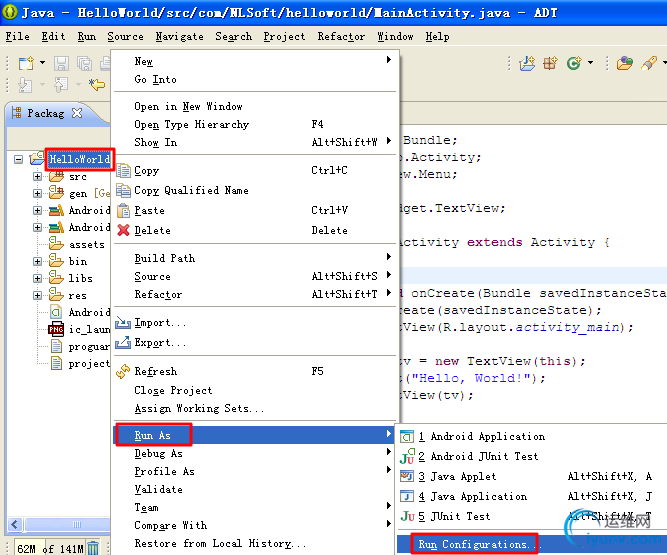Expand the second Android library node

coord(37,228)
